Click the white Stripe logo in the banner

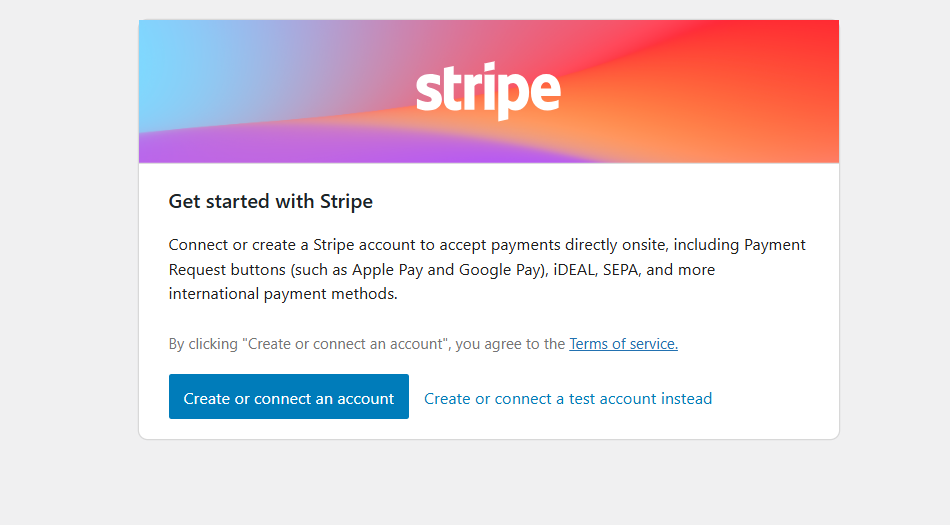coord(488,91)
